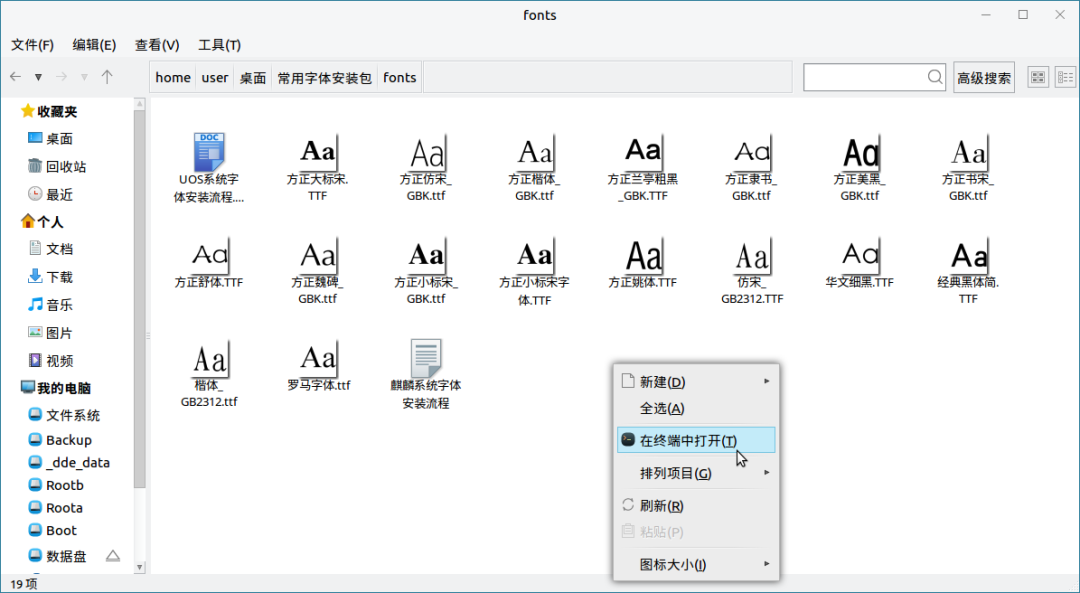Select the UOS系统字体安装流程 DOC file
Image resolution: width=1080 pixels, height=593 pixels.
click(209, 169)
